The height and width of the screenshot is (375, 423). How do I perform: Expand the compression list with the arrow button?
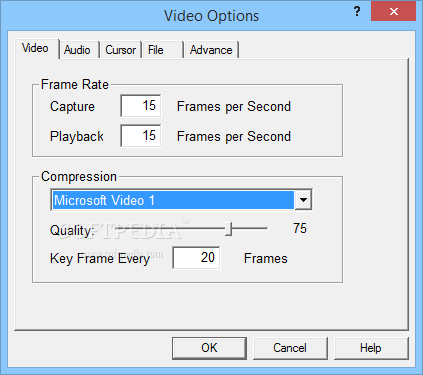(303, 200)
